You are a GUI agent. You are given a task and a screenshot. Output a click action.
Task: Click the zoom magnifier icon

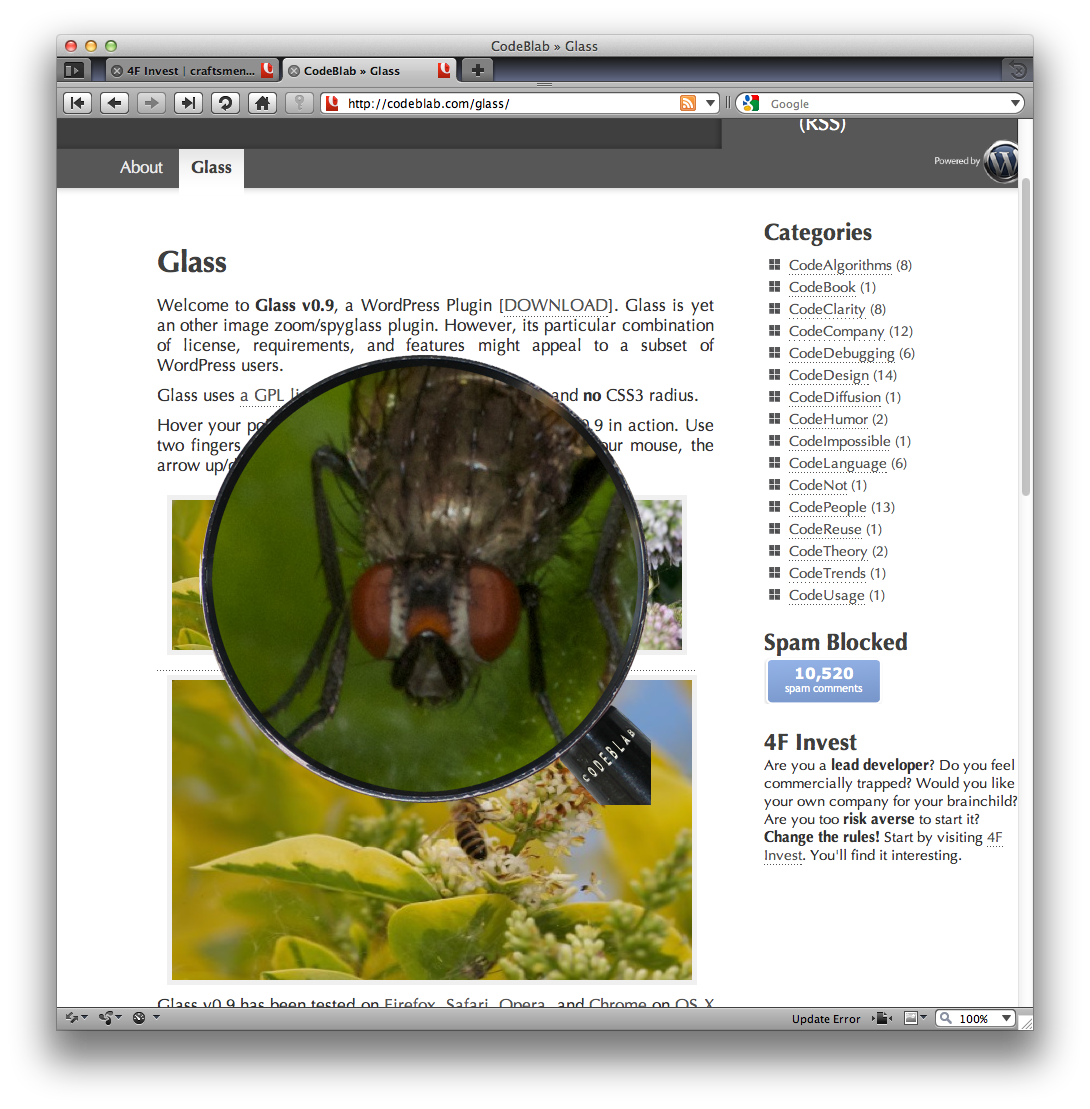[946, 1018]
